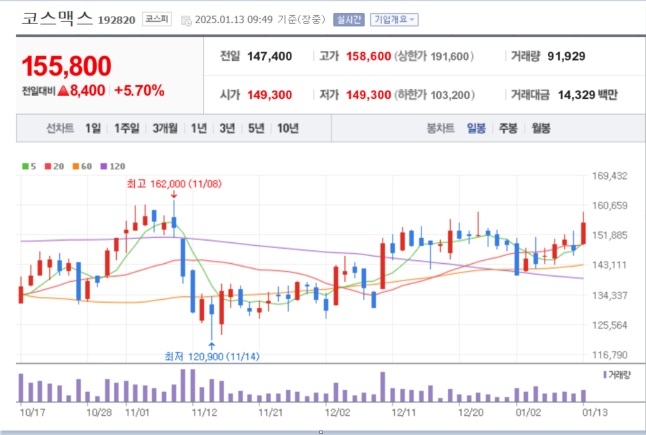Open the 기업개요 dropdown
The image size is (646, 435).
click(x=395, y=19)
